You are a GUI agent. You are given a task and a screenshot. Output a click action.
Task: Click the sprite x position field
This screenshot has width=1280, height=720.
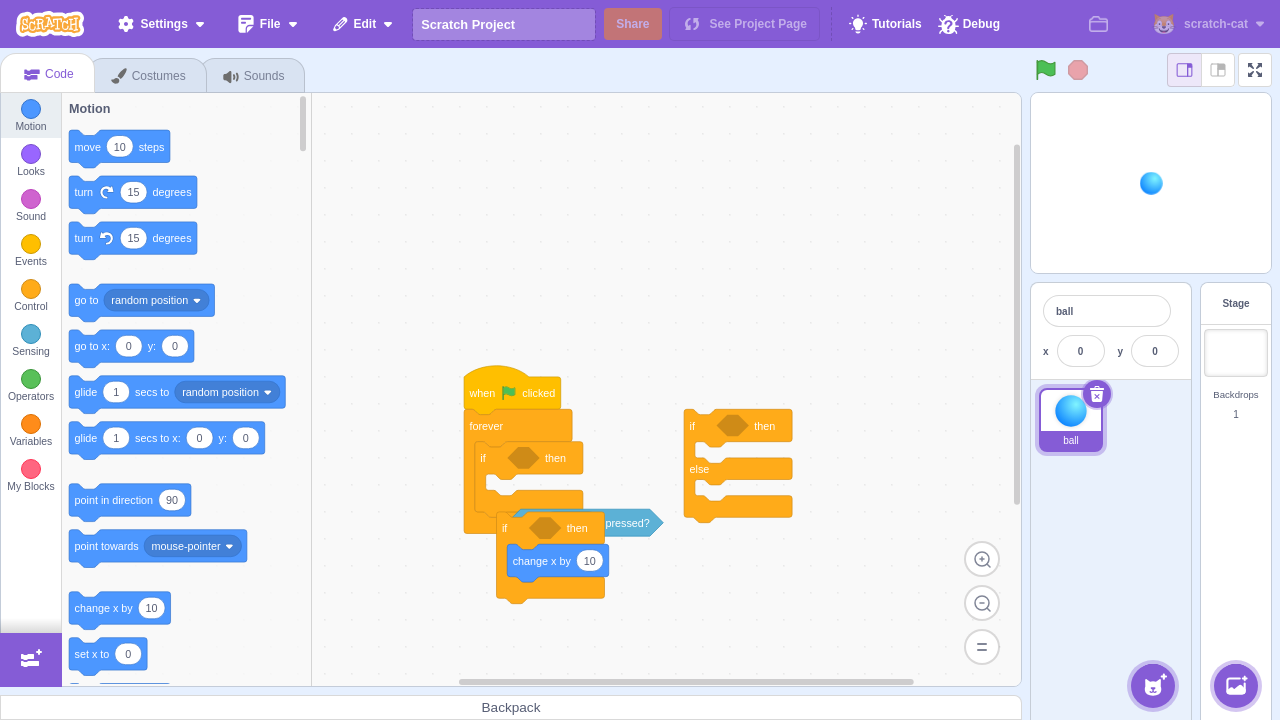pyautogui.click(x=1081, y=351)
